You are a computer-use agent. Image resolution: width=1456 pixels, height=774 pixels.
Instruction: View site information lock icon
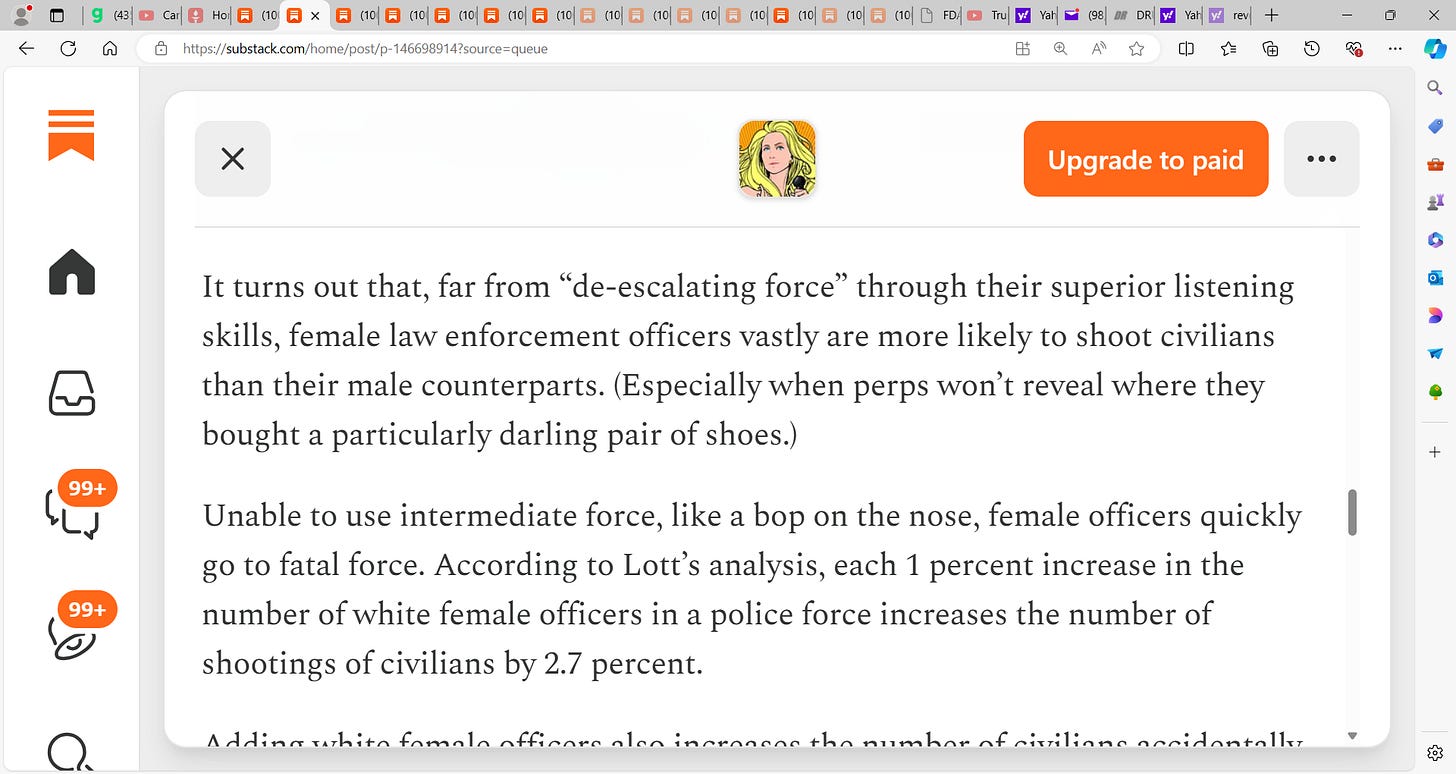click(x=160, y=48)
